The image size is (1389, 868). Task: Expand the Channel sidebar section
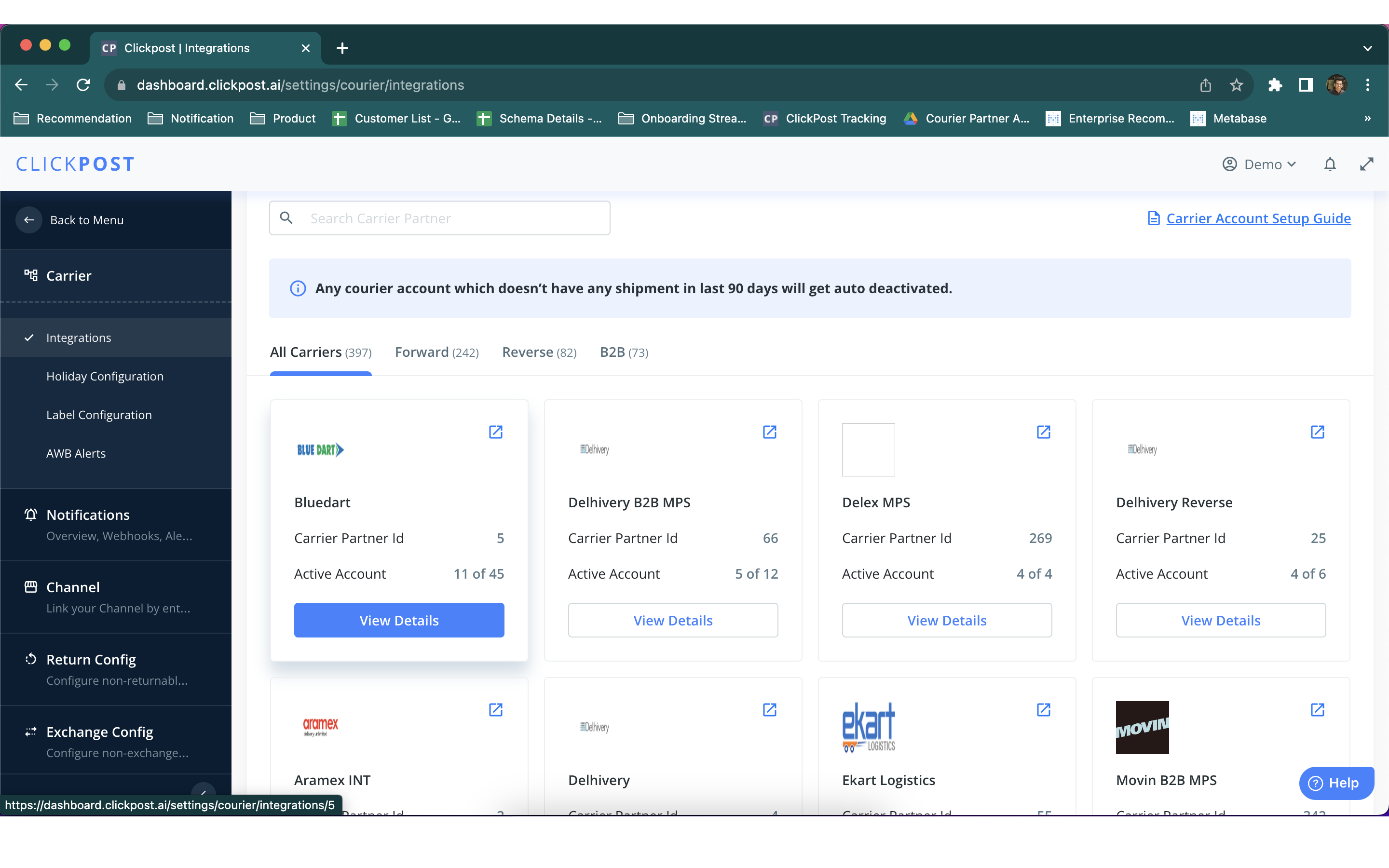pos(116,597)
